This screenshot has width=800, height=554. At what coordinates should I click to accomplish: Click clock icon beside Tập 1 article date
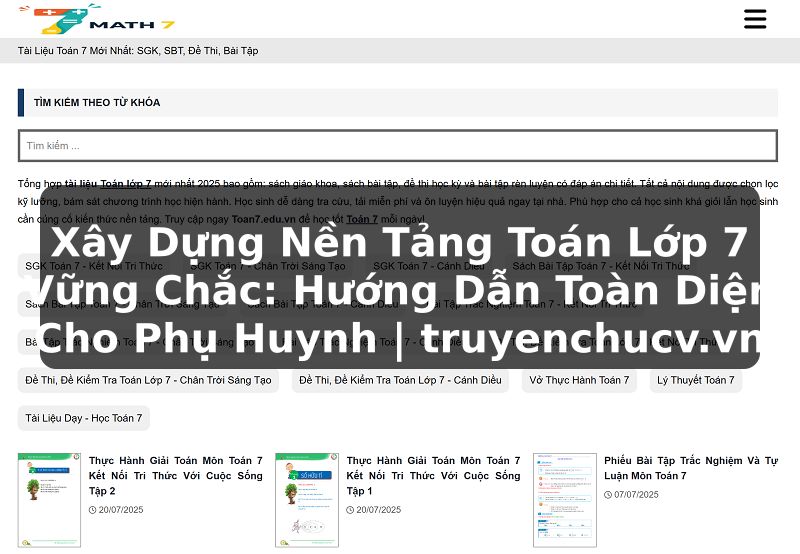coord(350,510)
